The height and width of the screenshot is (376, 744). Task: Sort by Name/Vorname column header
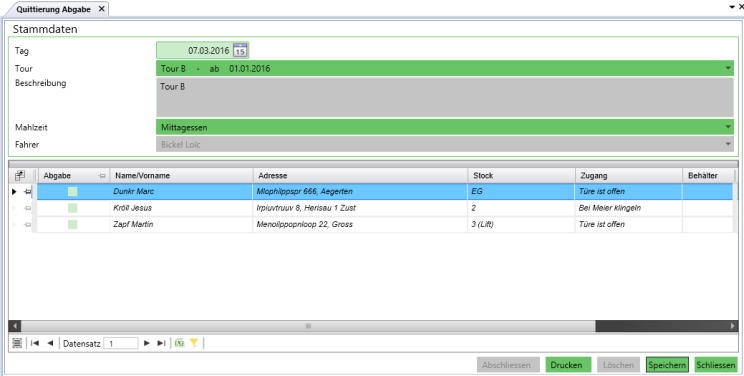click(181, 176)
